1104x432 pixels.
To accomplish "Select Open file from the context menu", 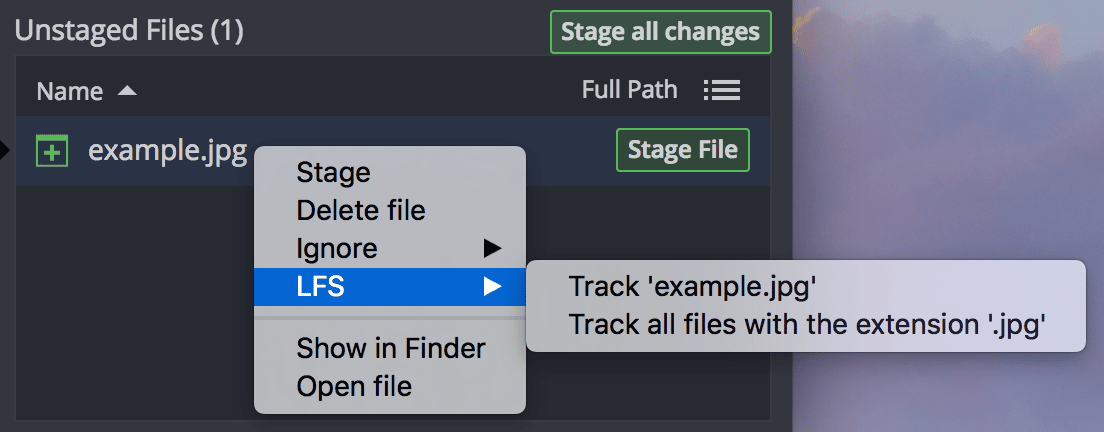I will tap(354, 385).
